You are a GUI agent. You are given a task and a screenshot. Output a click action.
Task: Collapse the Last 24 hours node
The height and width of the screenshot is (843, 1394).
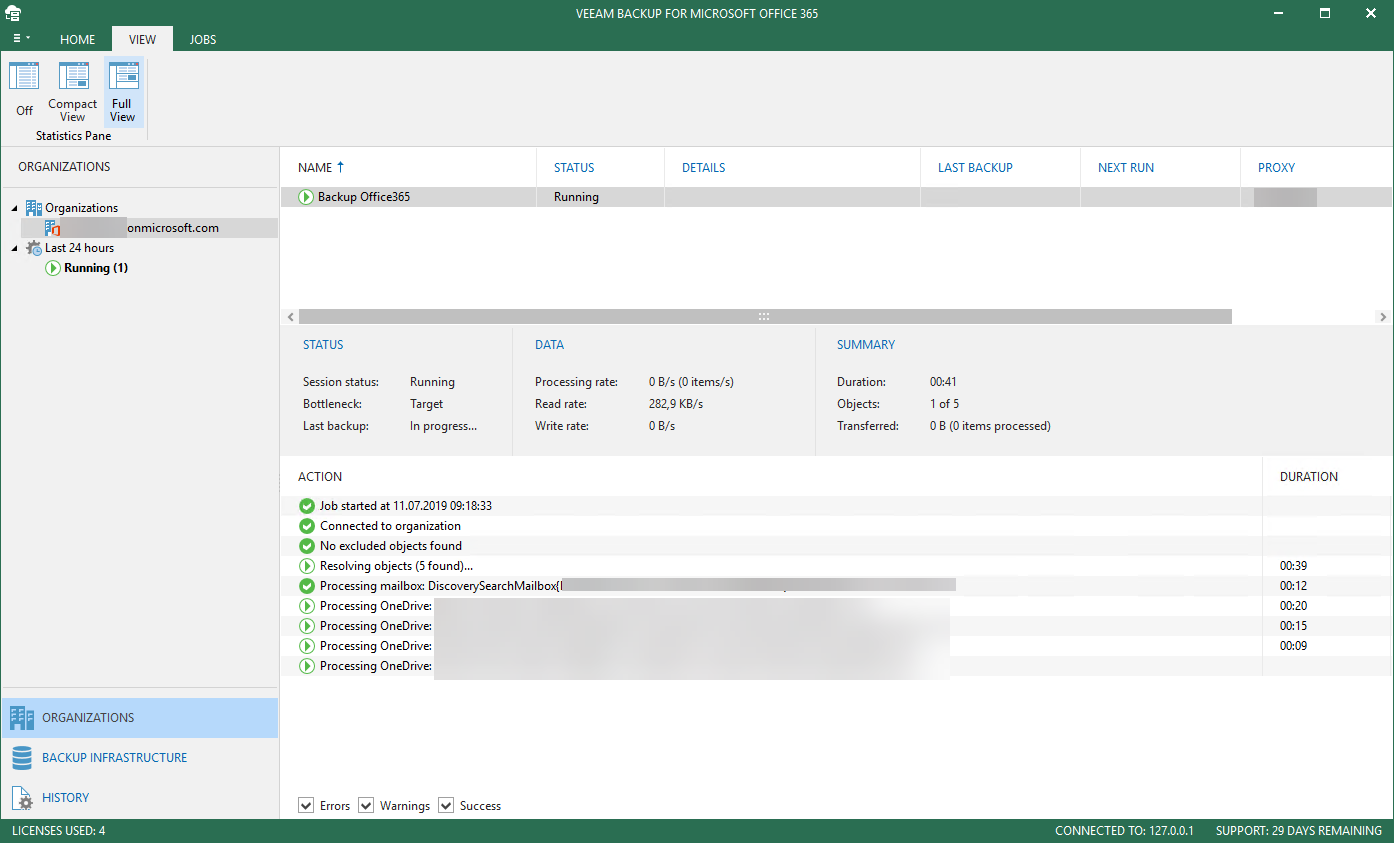15,248
